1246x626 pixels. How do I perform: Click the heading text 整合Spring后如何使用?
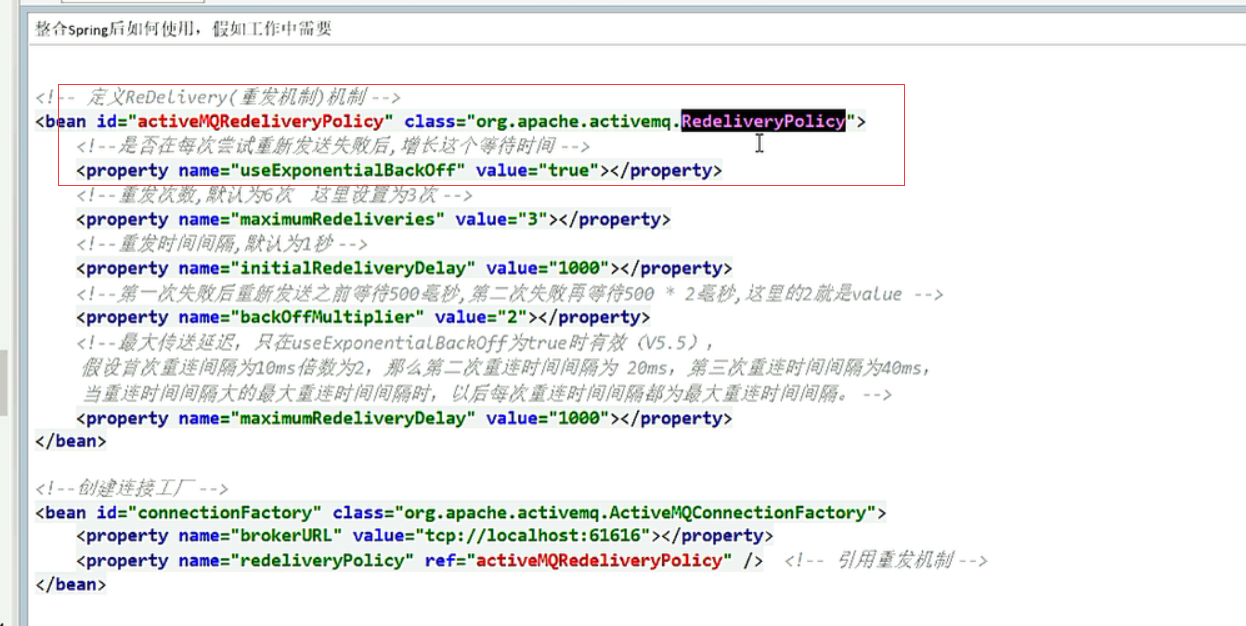(x=121, y=29)
